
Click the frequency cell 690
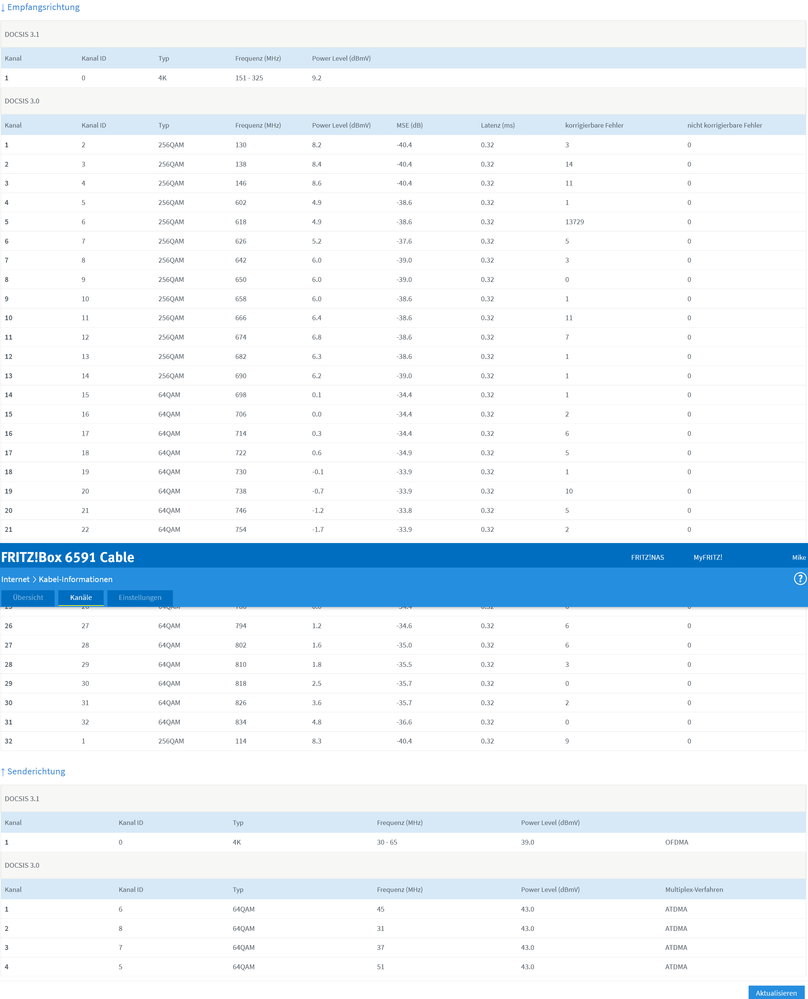coord(240,376)
